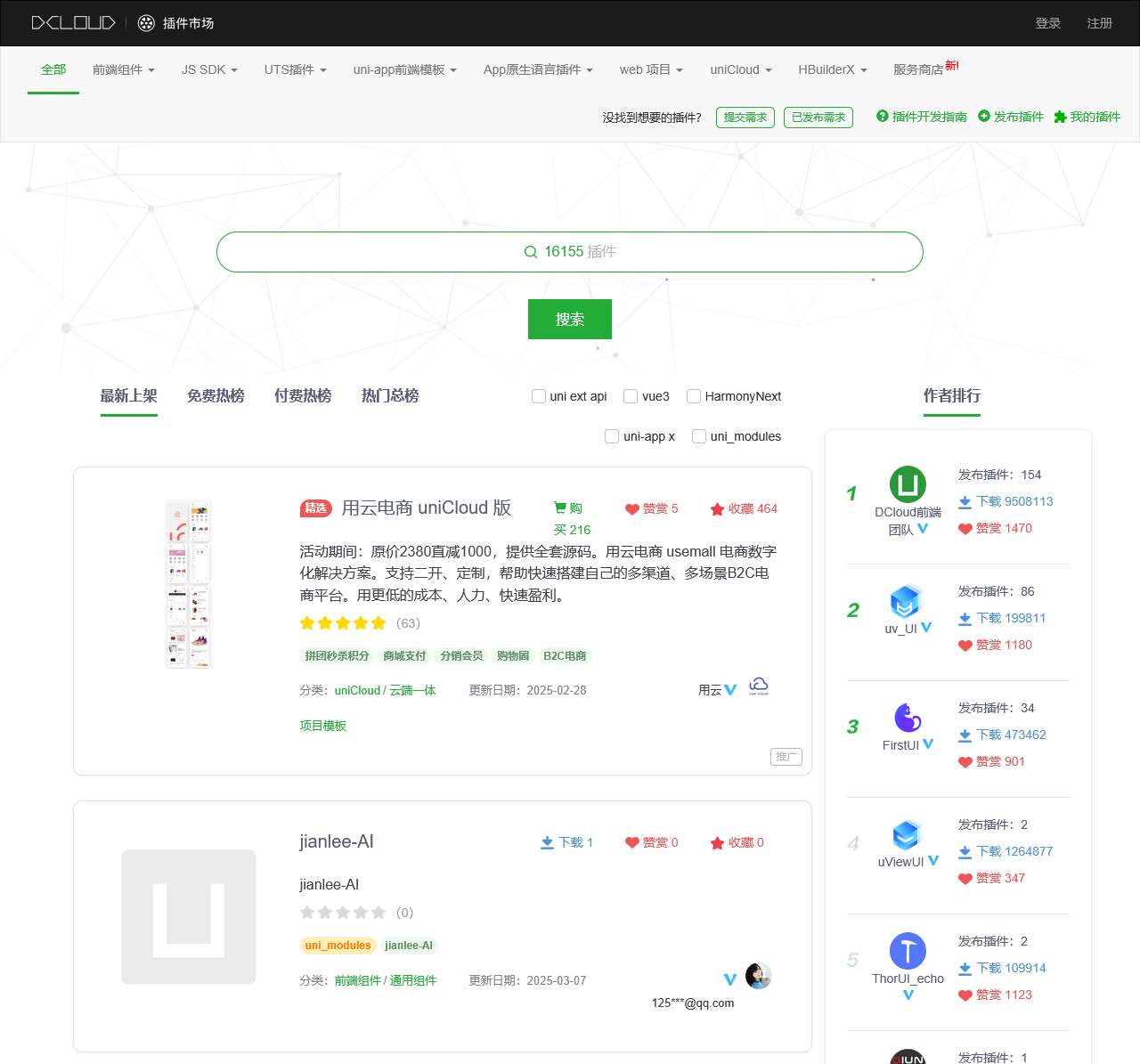
Task: Click the uniCloud / 云端一体 category link
Action: (386, 690)
